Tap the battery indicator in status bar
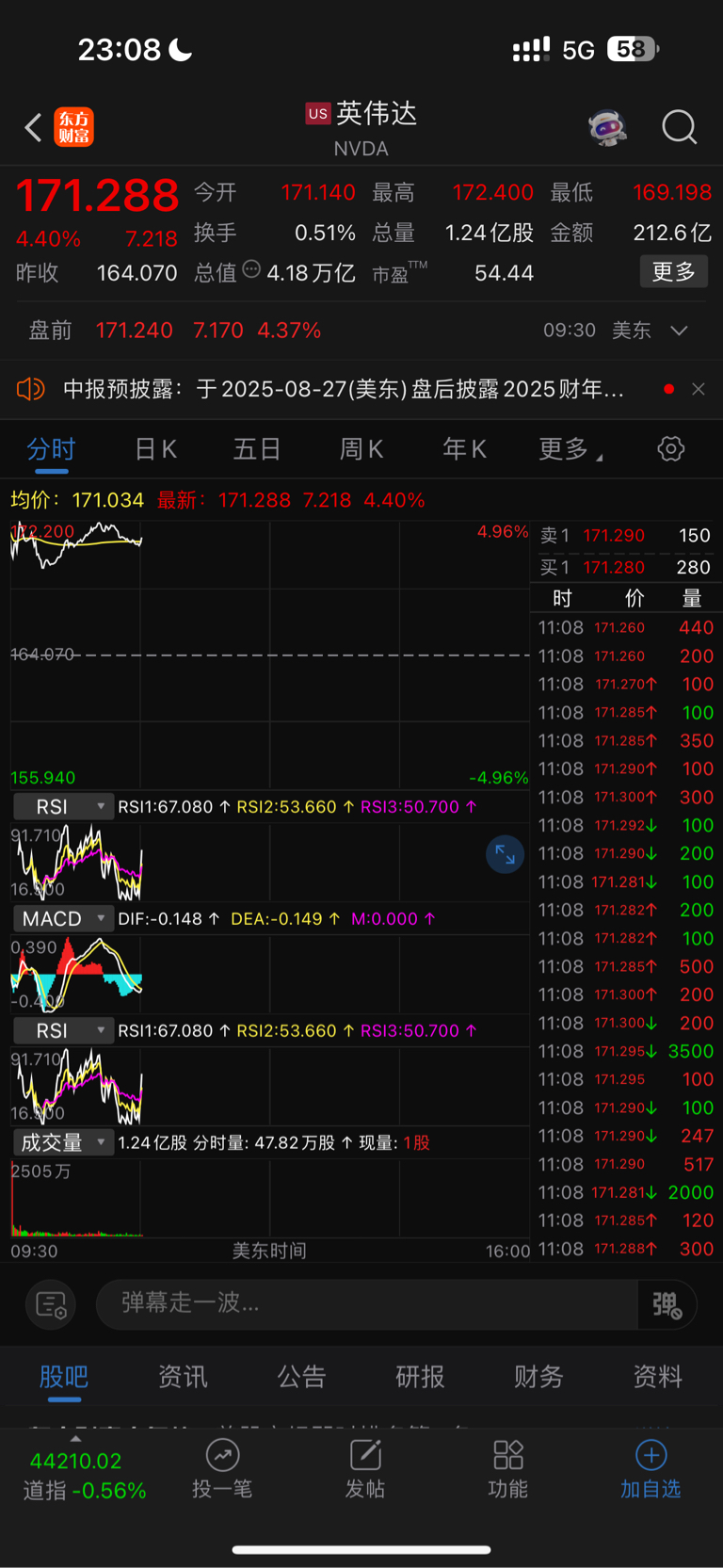The image size is (723, 1568). pos(633,49)
